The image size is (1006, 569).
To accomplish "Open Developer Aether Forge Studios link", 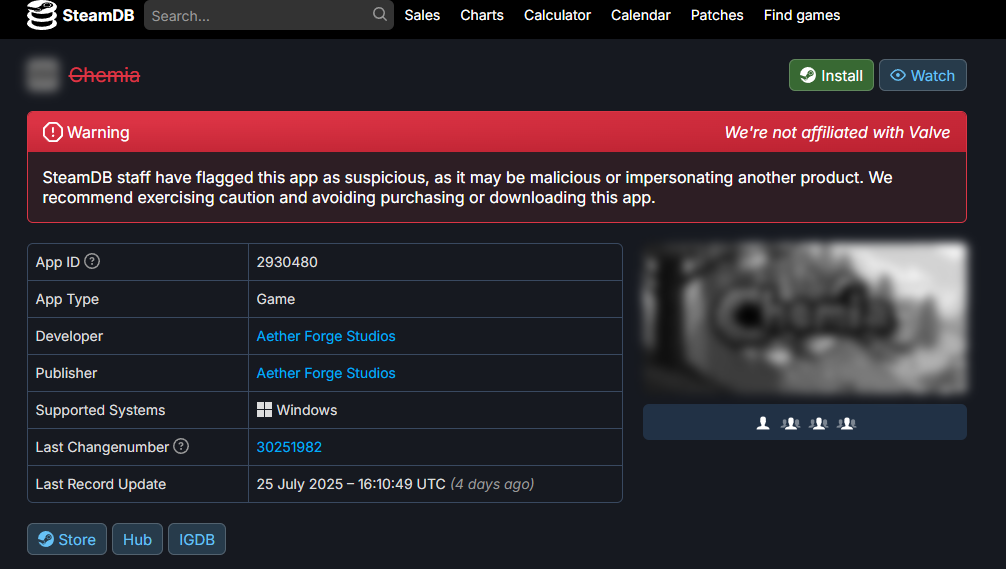I will (x=326, y=336).
